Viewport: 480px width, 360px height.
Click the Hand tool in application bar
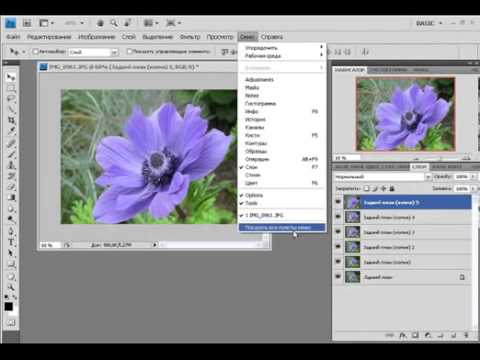tap(100, 23)
